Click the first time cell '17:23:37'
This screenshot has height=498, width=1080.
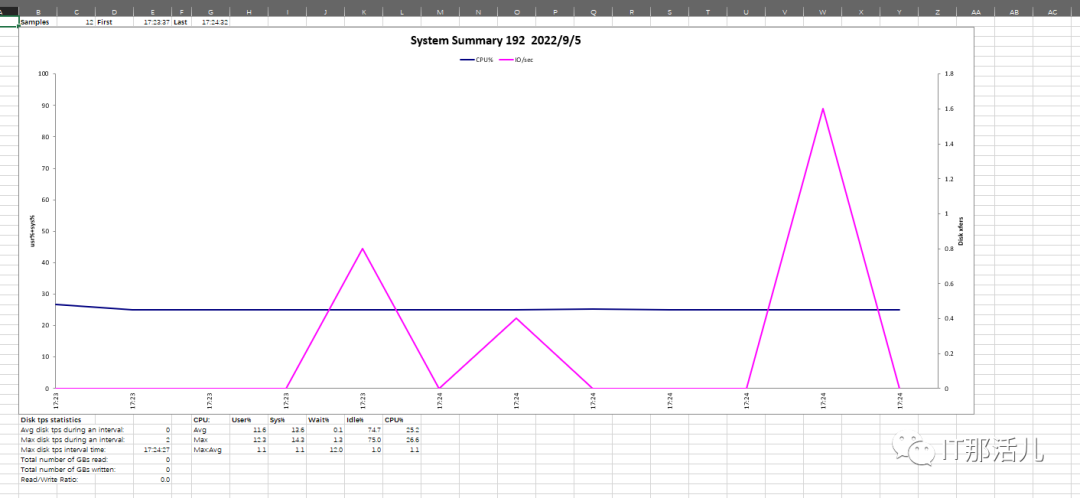152,22
